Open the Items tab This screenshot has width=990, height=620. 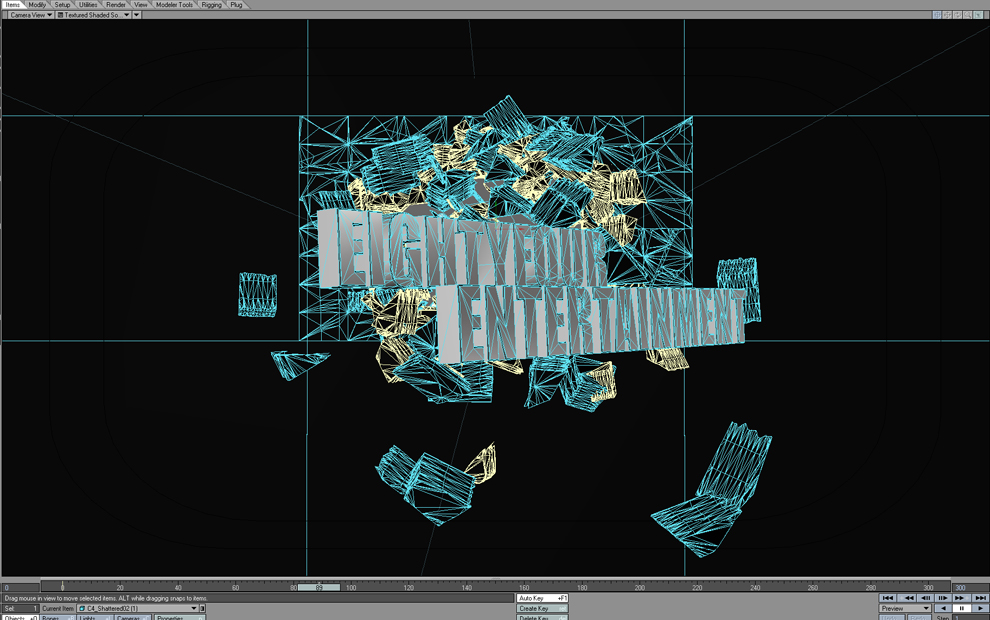13,4
